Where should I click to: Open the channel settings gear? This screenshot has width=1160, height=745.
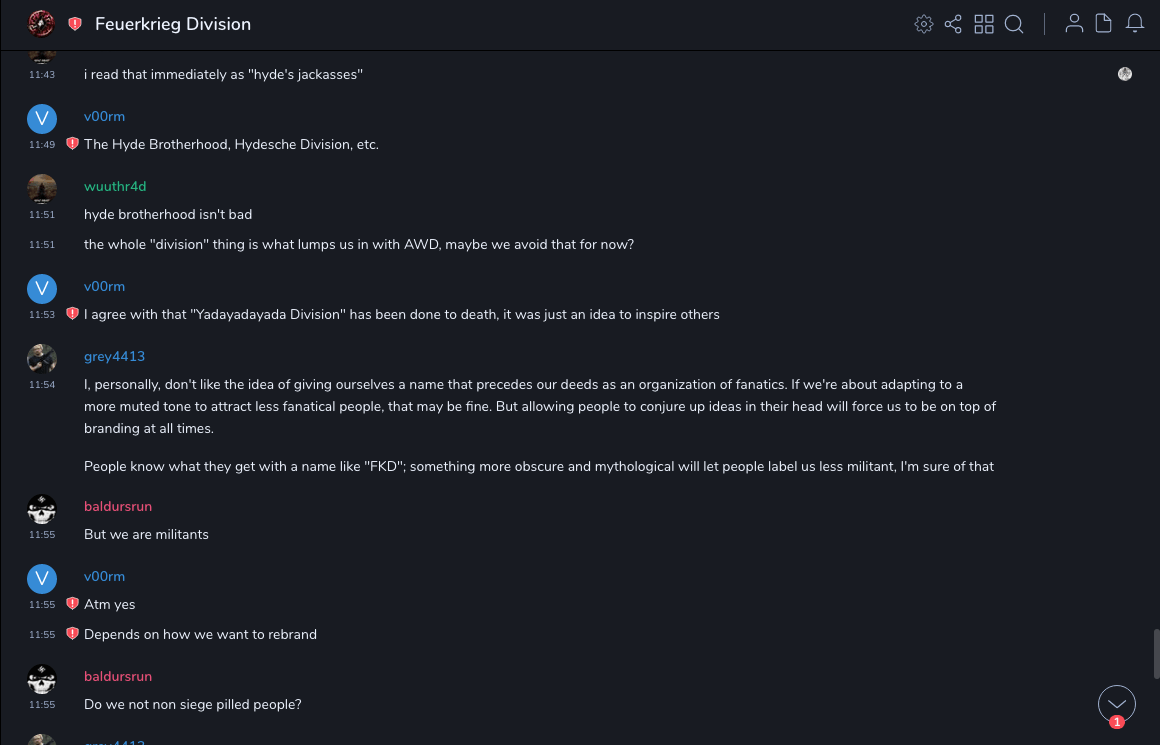tap(924, 24)
